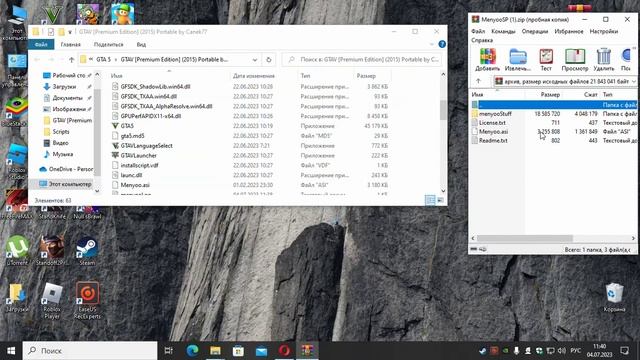Image resolution: width=640 pixels, height=360 pixels.
Task: Refresh the Explorer folder view
Action: tap(269, 60)
